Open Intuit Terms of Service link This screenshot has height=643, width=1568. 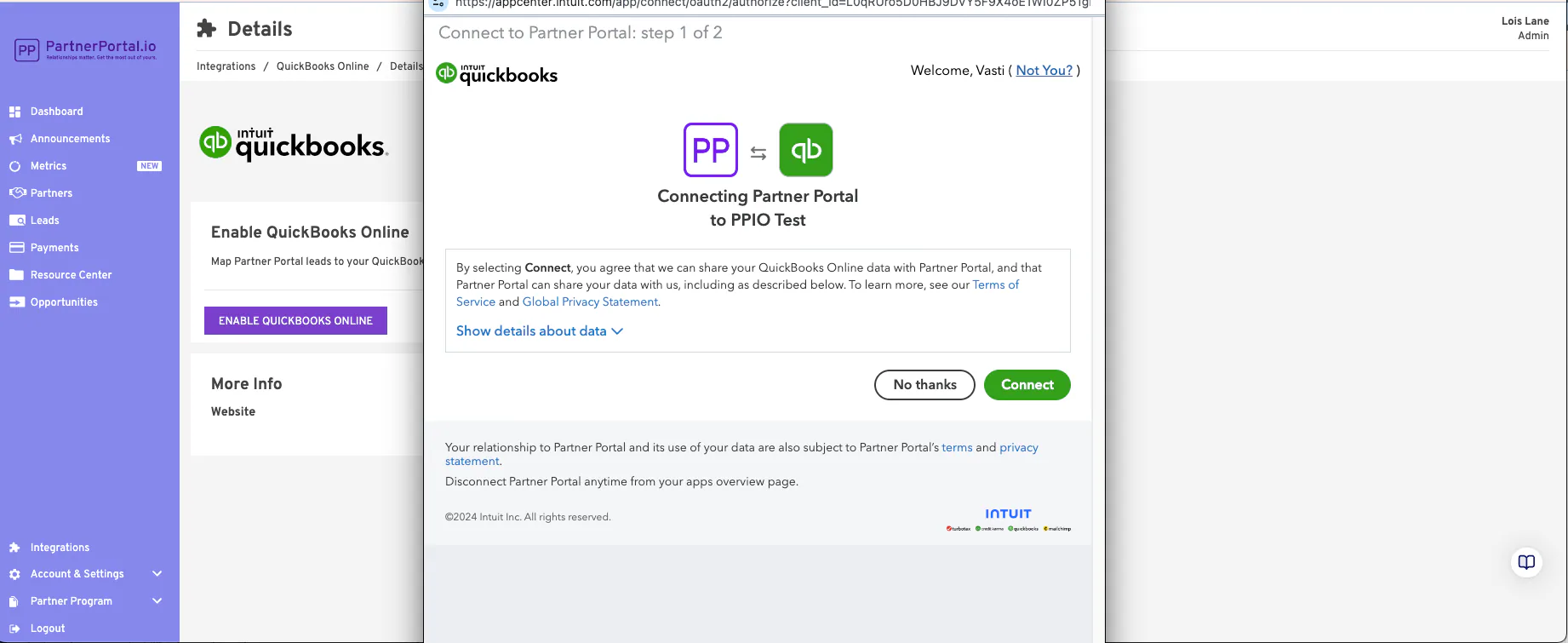tap(995, 284)
